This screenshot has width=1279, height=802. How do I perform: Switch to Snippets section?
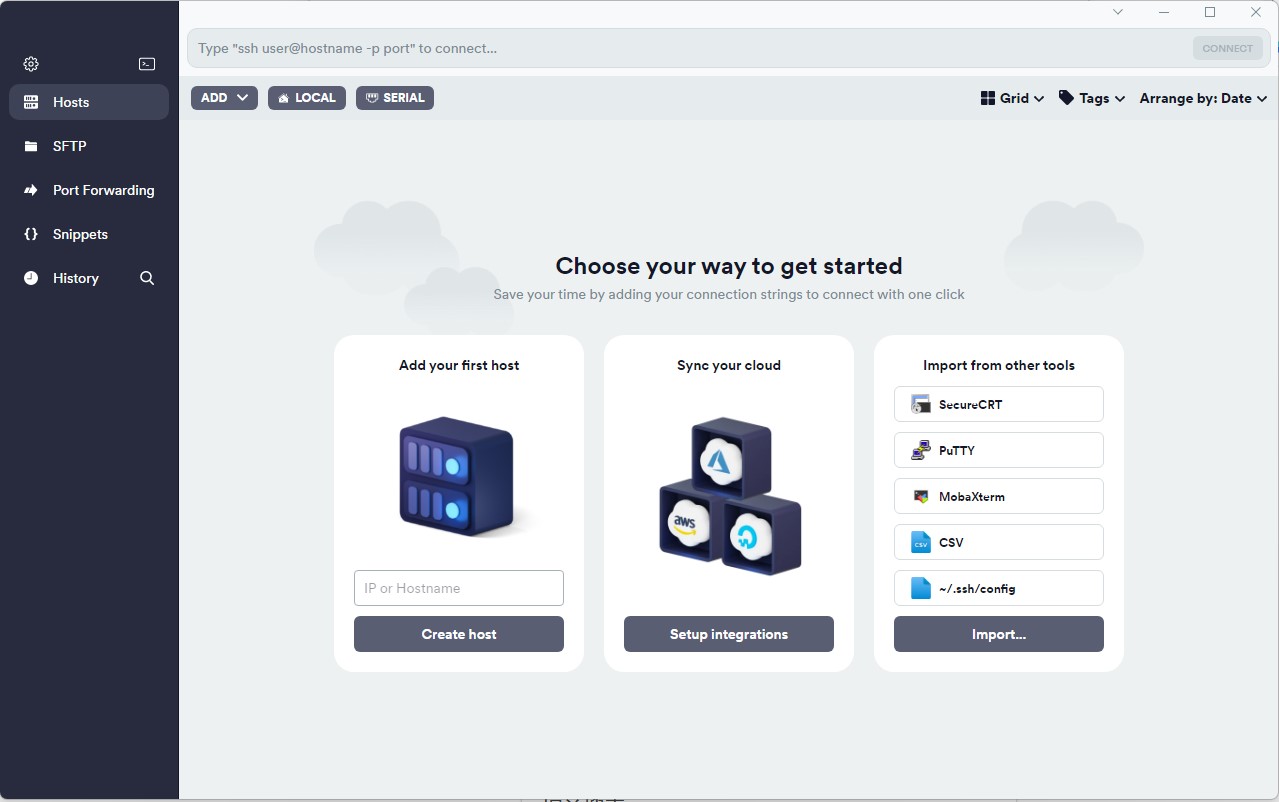point(80,234)
